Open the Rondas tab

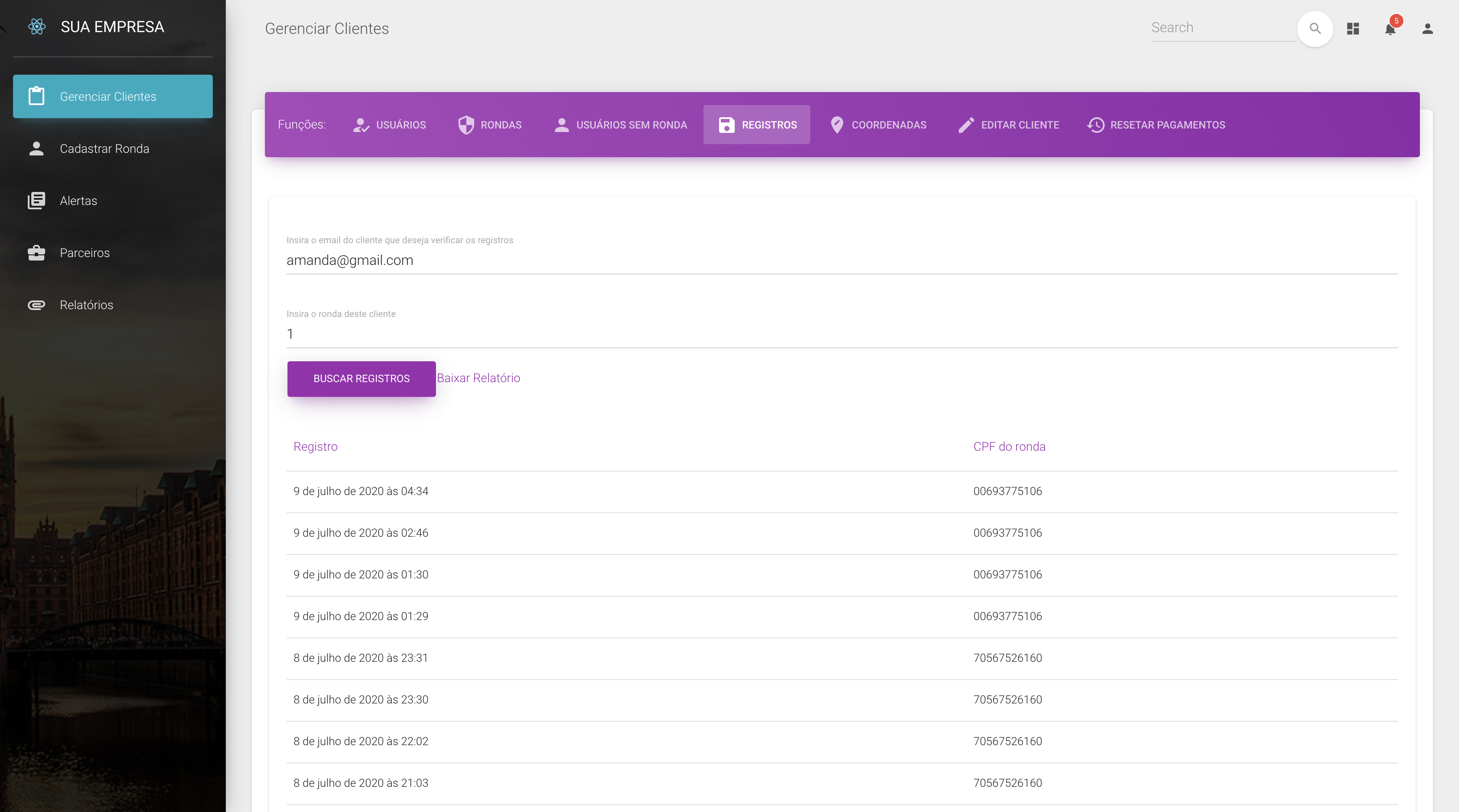490,125
